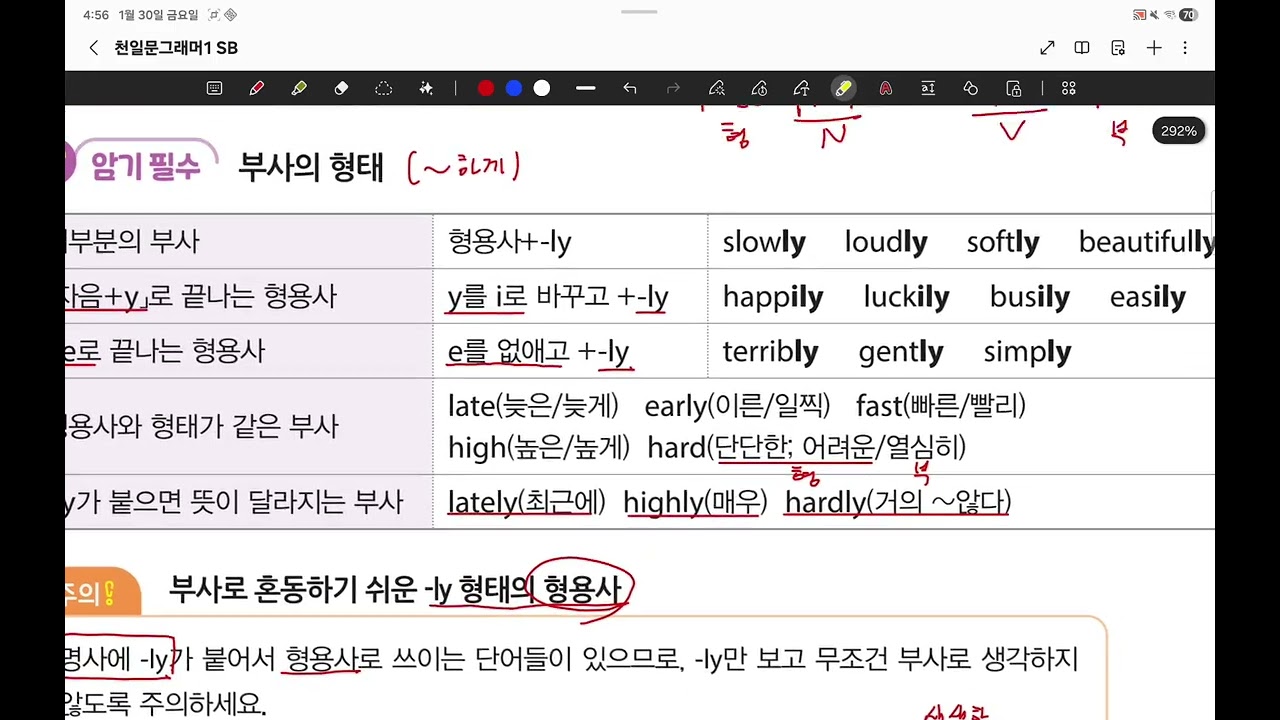Viewport: 1280px width, 720px height.
Task: Tap the word gently in the table
Action: pyautogui.click(x=900, y=352)
